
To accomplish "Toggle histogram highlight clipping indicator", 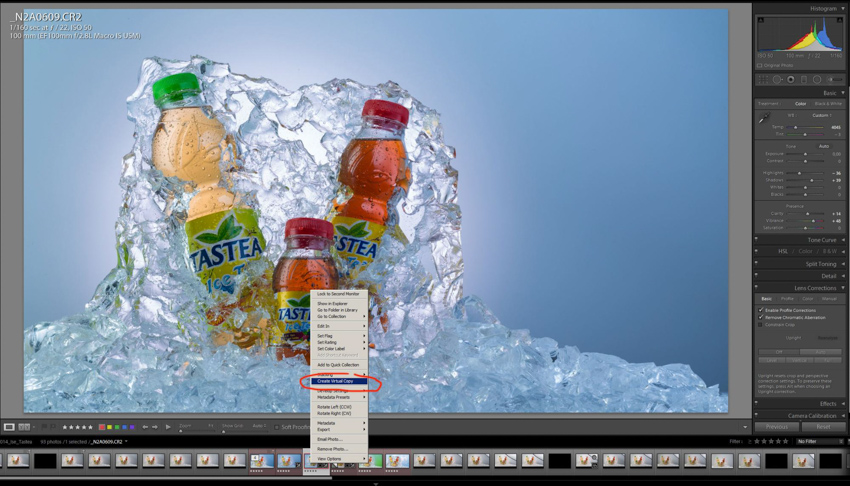I will tap(840, 20).
